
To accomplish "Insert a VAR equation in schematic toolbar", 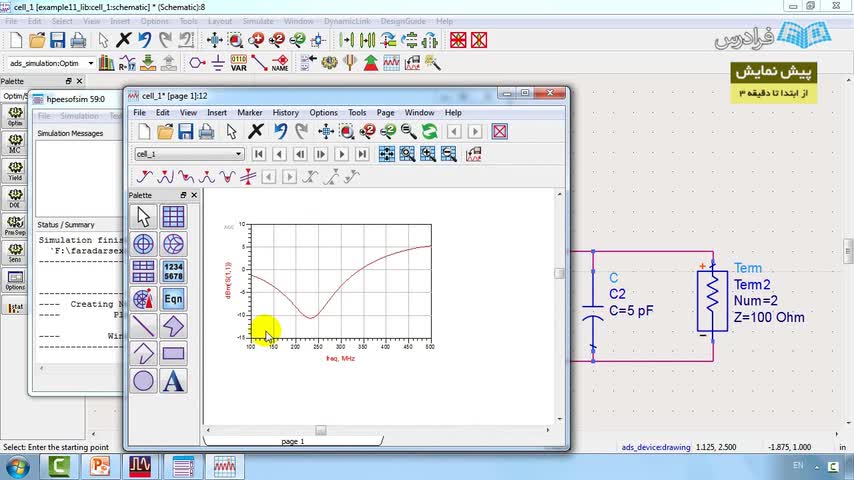I will coord(239,63).
